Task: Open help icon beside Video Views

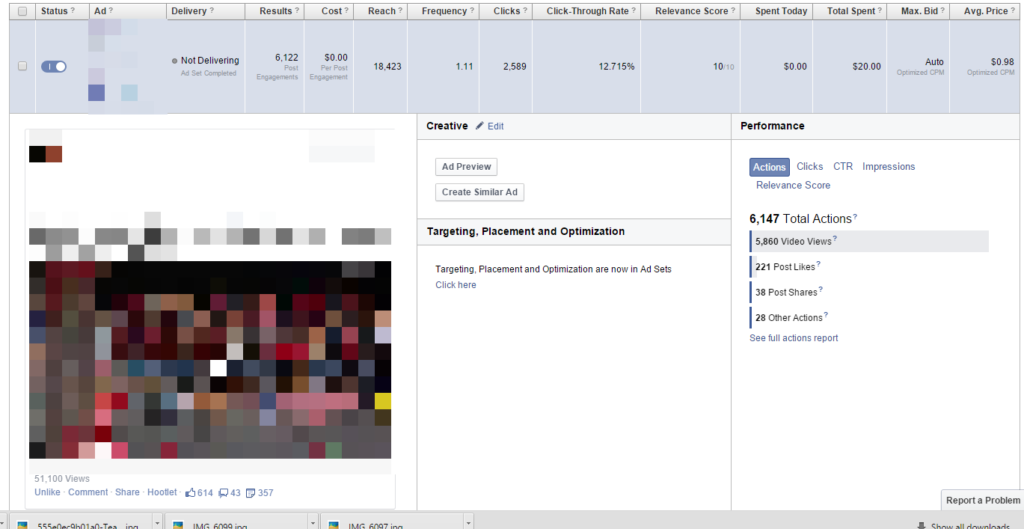Action: click(835, 239)
